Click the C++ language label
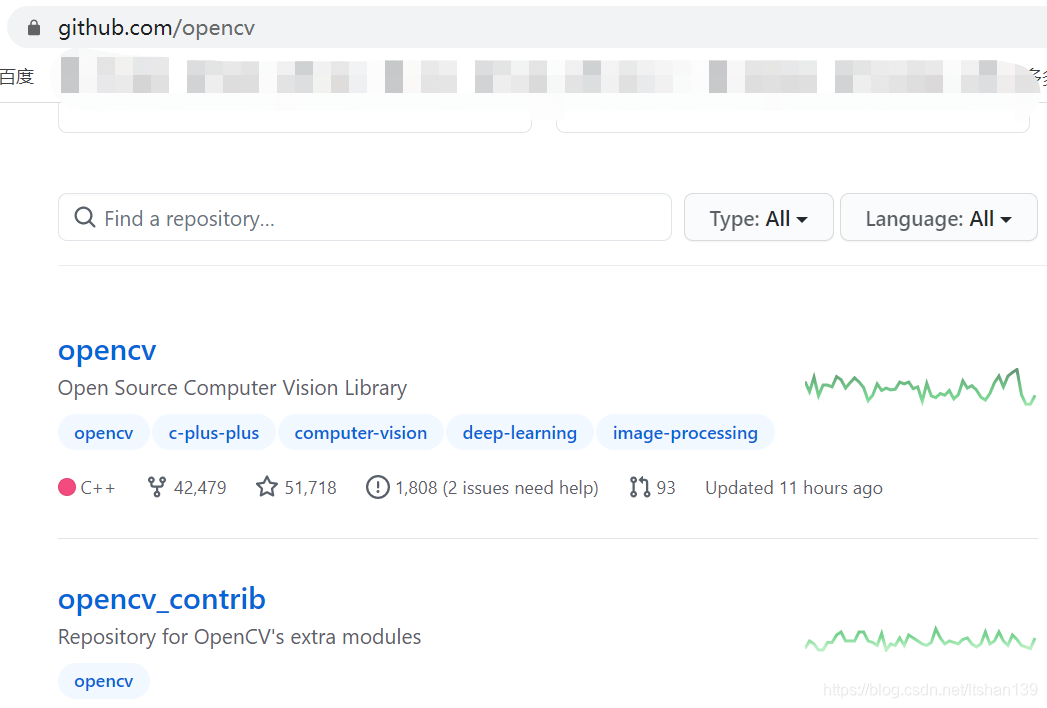 (x=97, y=488)
